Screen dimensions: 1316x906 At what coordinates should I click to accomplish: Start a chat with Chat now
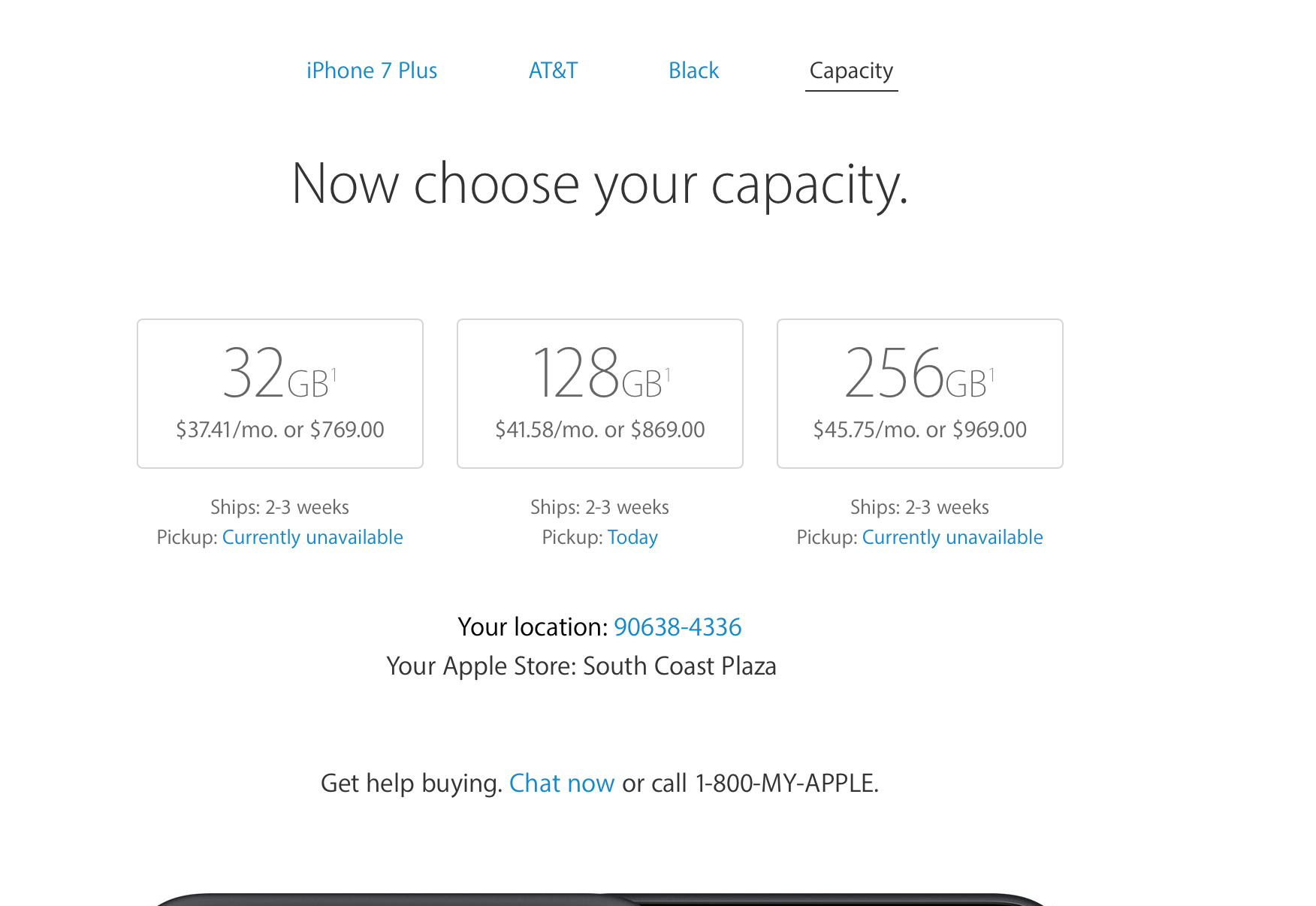[x=562, y=783]
